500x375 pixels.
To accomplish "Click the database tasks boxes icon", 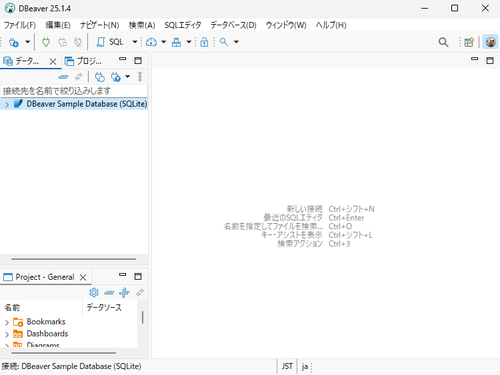I will pos(176,42).
